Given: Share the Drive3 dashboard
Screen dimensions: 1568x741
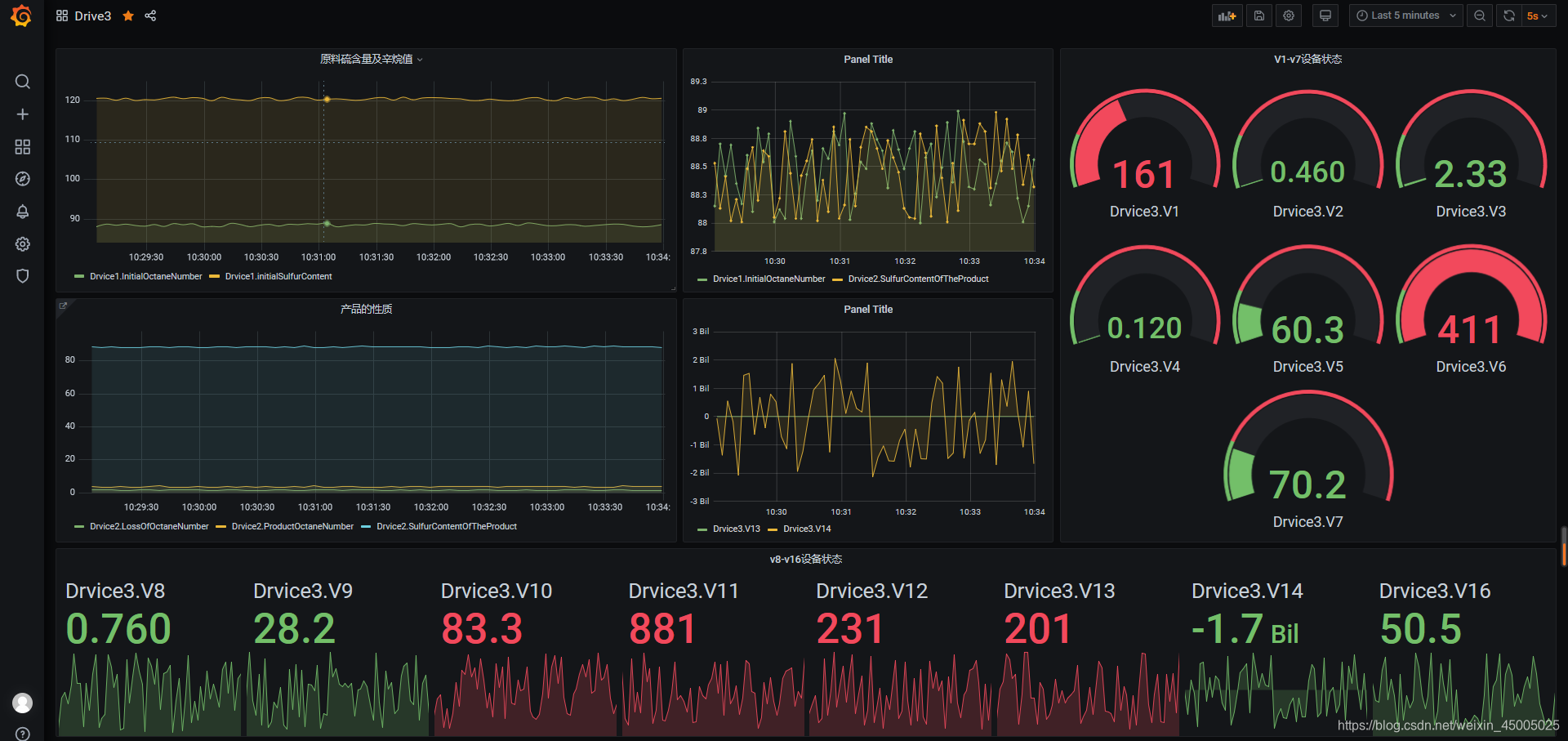Looking at the screenshot, I should (x=150, y=16).
